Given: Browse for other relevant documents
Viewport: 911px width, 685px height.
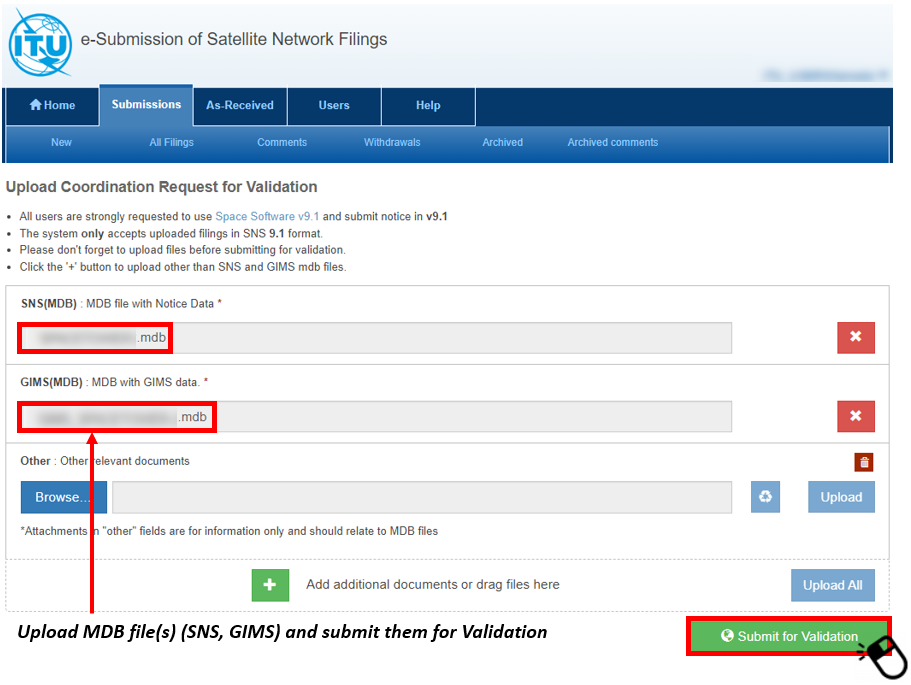Looking at the screenshot, I should [63, 497].
